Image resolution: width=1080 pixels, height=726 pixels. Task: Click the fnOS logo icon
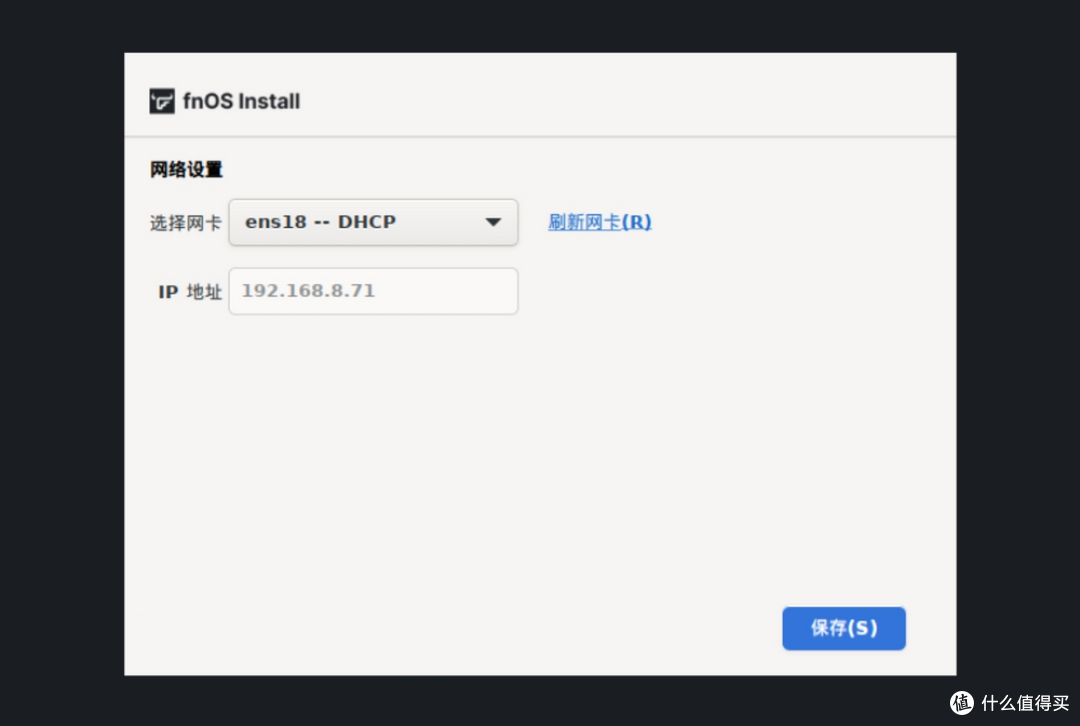tap(162, 101)
